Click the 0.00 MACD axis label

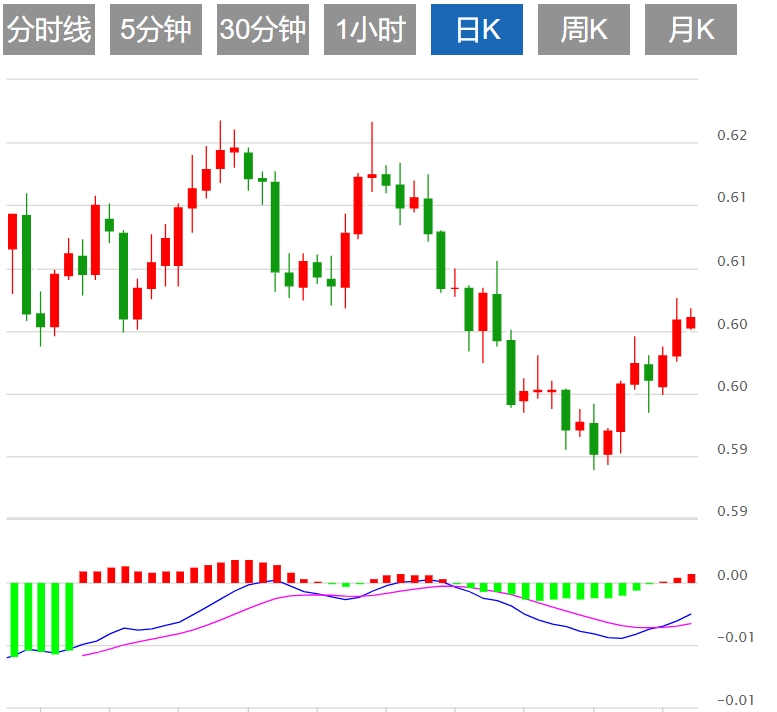[x=732, y=575]
